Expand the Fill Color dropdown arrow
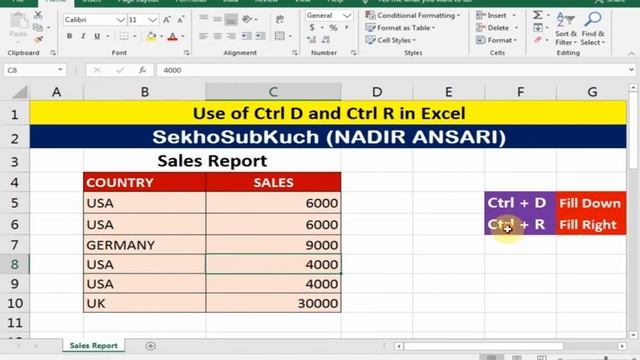The height and width of the screenshot is (360, 640). pos(162,36)
